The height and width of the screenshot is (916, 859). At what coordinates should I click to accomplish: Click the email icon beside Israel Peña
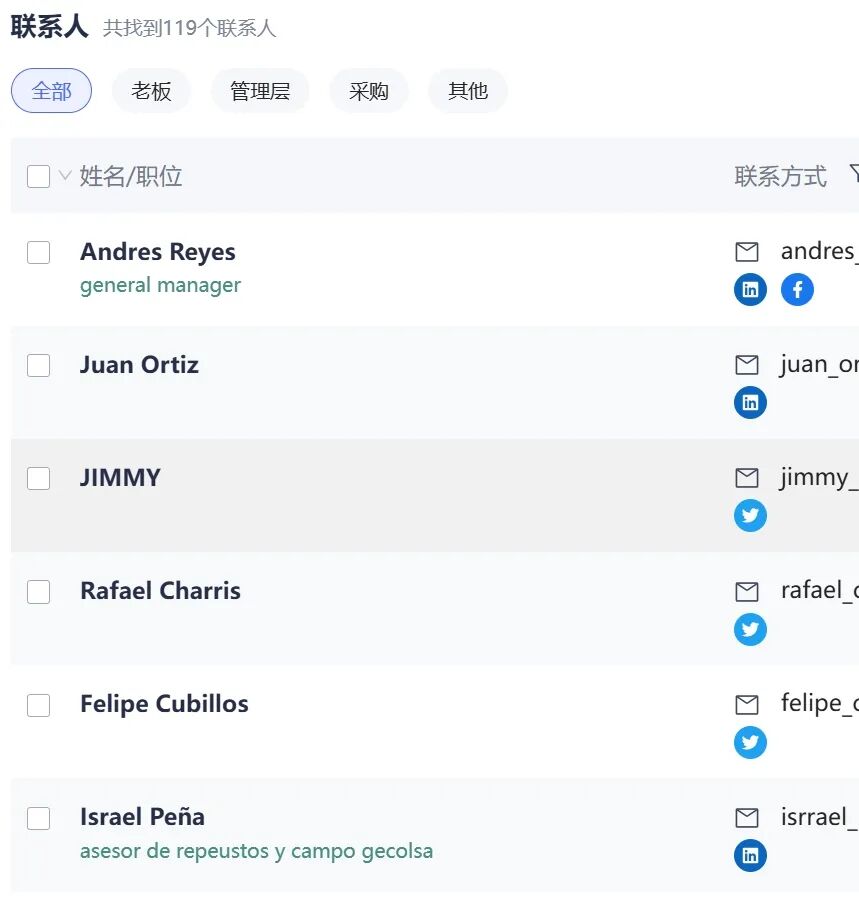pos(746,817)
